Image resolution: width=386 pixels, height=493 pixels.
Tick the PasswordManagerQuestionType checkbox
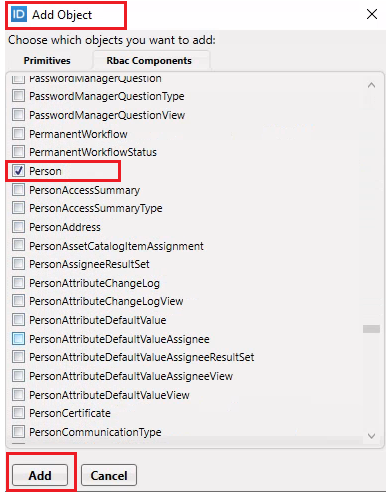[x=18, y=96]
